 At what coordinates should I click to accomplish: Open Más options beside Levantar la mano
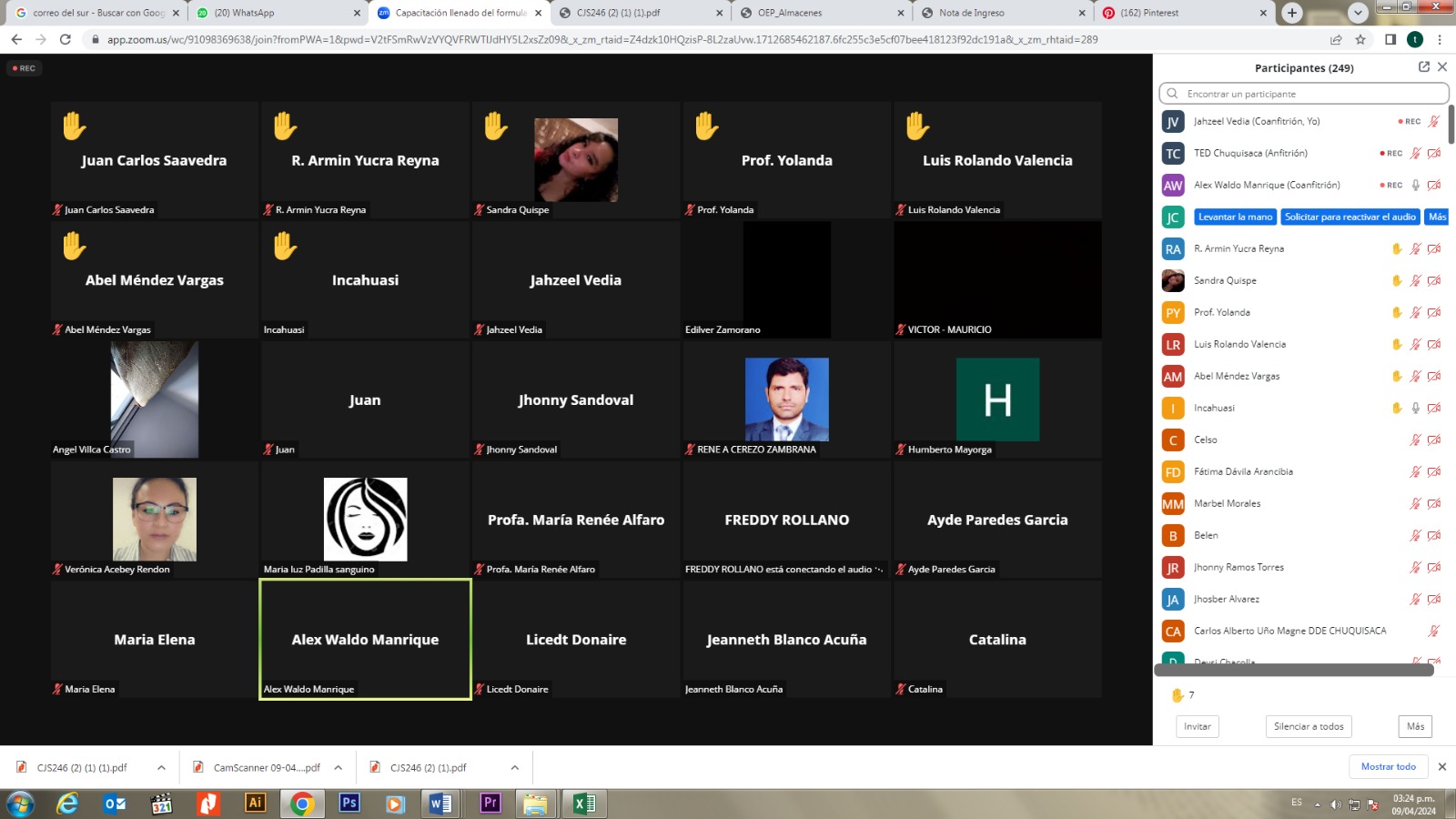(x=1437, y=217)
